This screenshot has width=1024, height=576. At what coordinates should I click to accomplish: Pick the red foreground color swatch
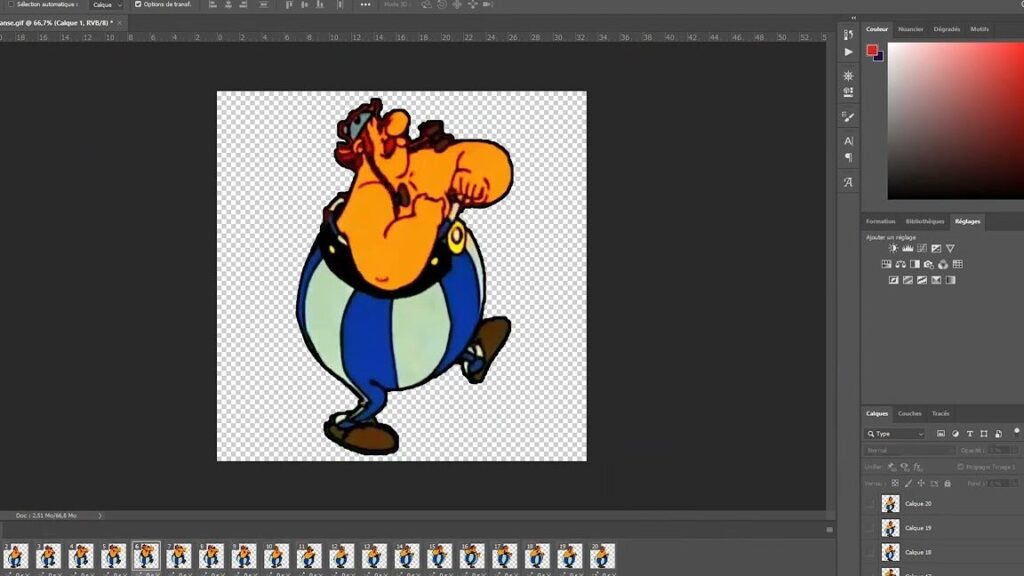pyautogui.click(x=872, y=50)
